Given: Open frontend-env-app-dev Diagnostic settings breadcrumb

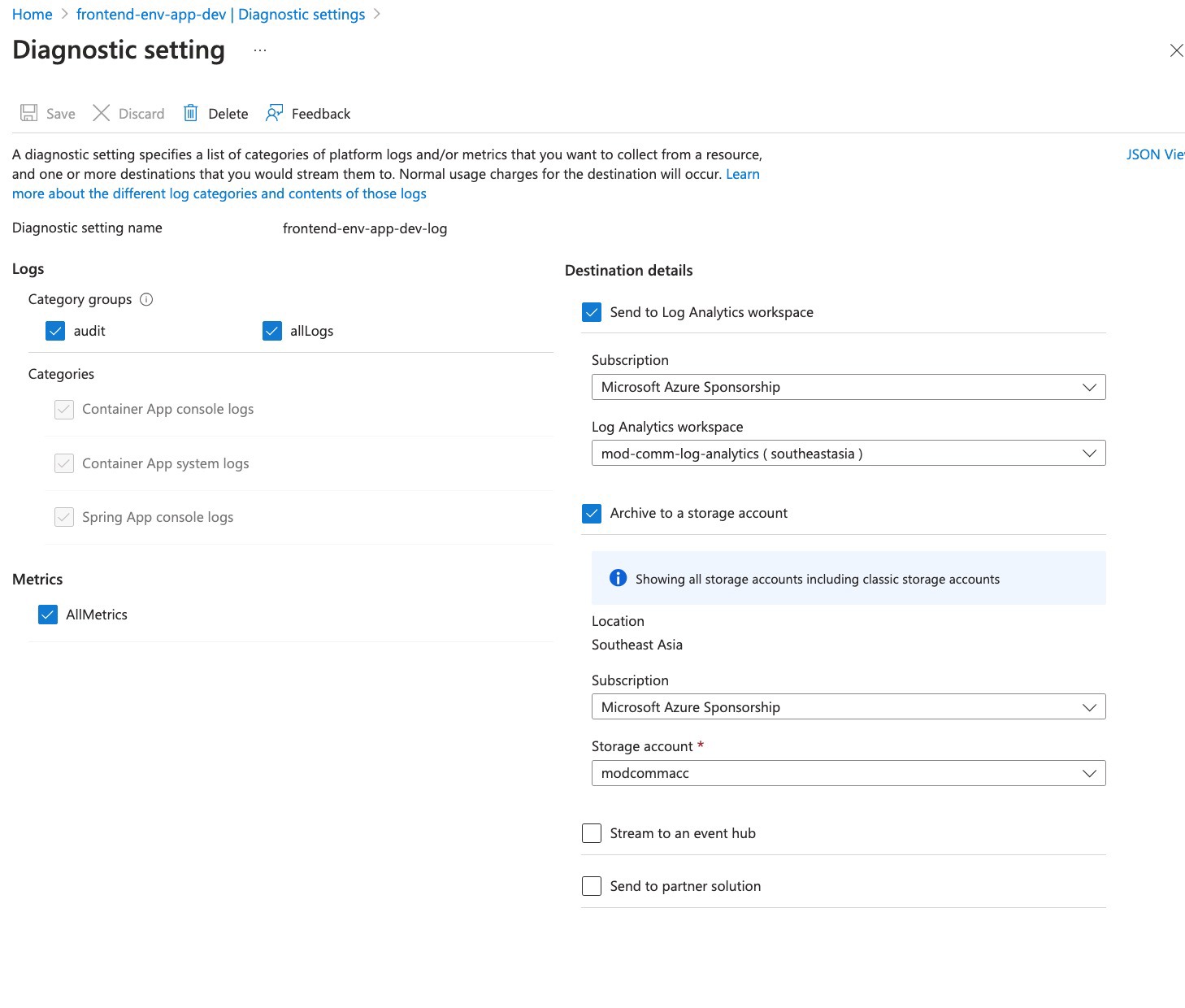Looking at the screenshot, I should pyautogui.click(x=220, y=15).
